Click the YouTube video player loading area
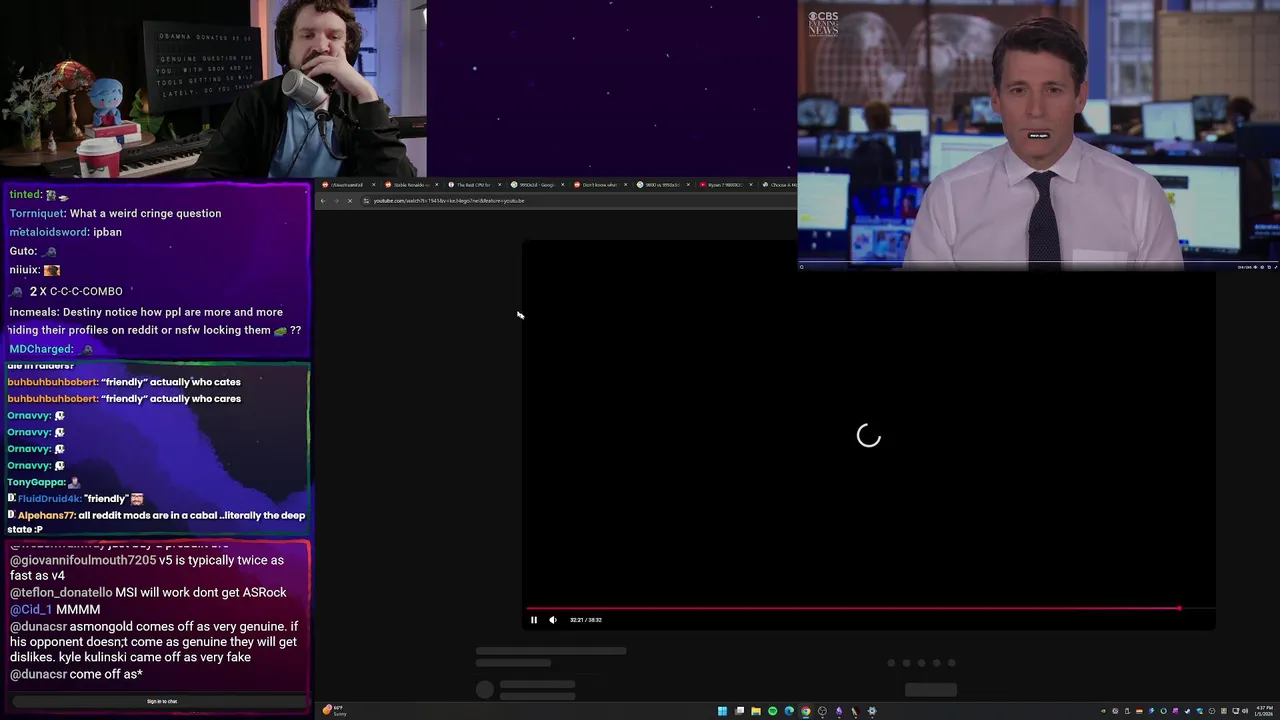Viewport: 1280px width, 720px height. pos(868,436)
